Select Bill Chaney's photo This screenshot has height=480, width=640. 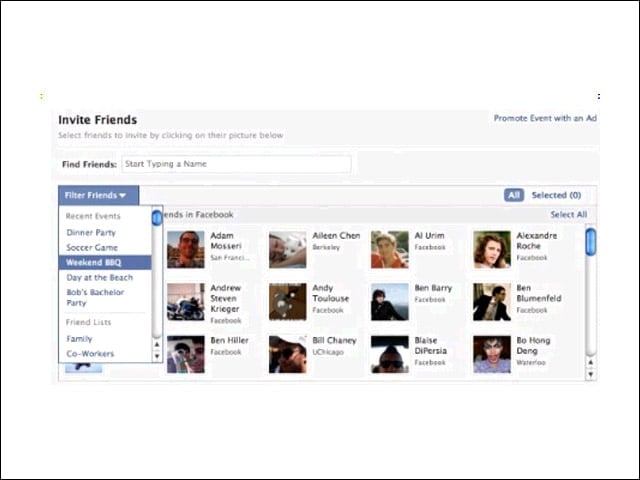point(288,354)
